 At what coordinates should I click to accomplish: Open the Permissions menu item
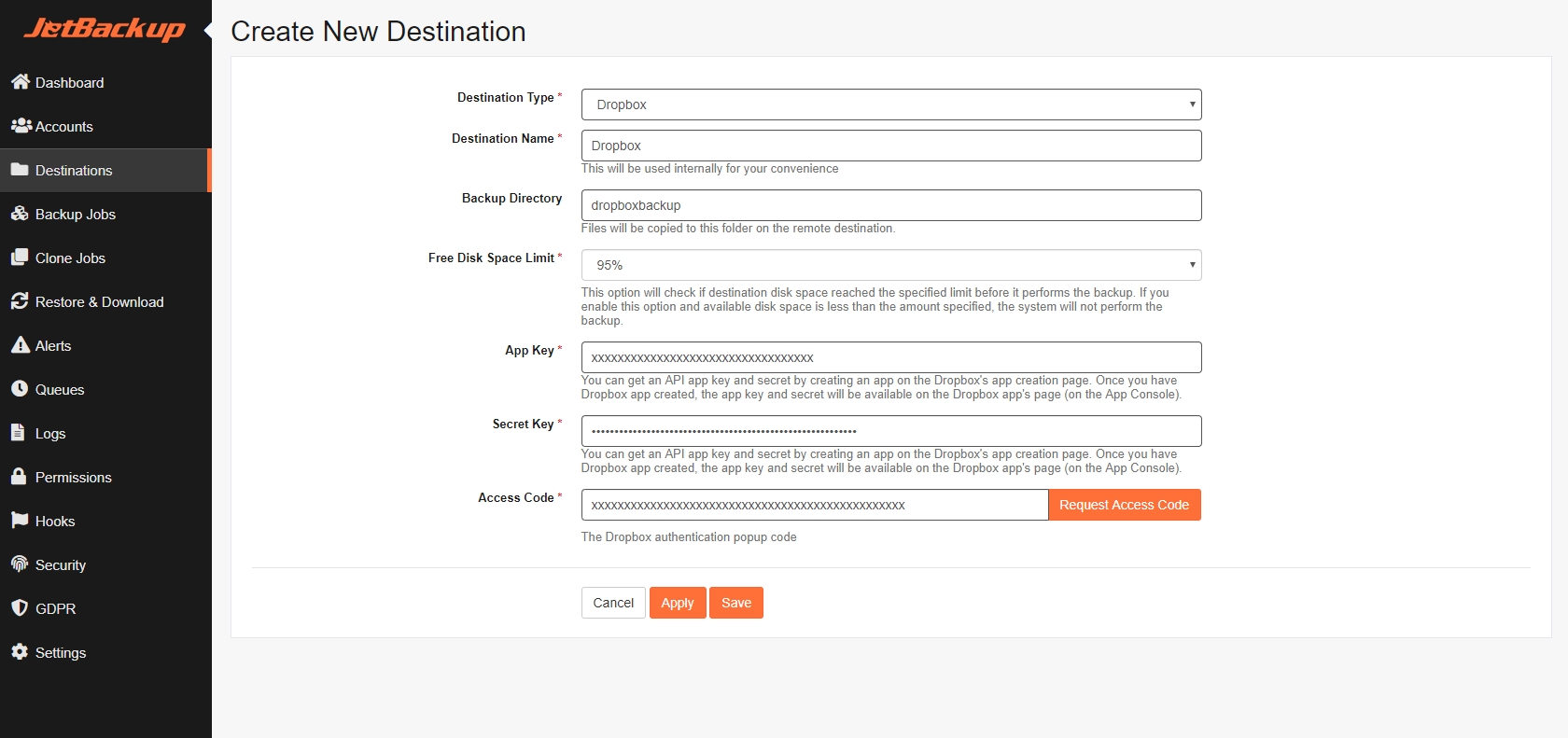coord(105,477)
